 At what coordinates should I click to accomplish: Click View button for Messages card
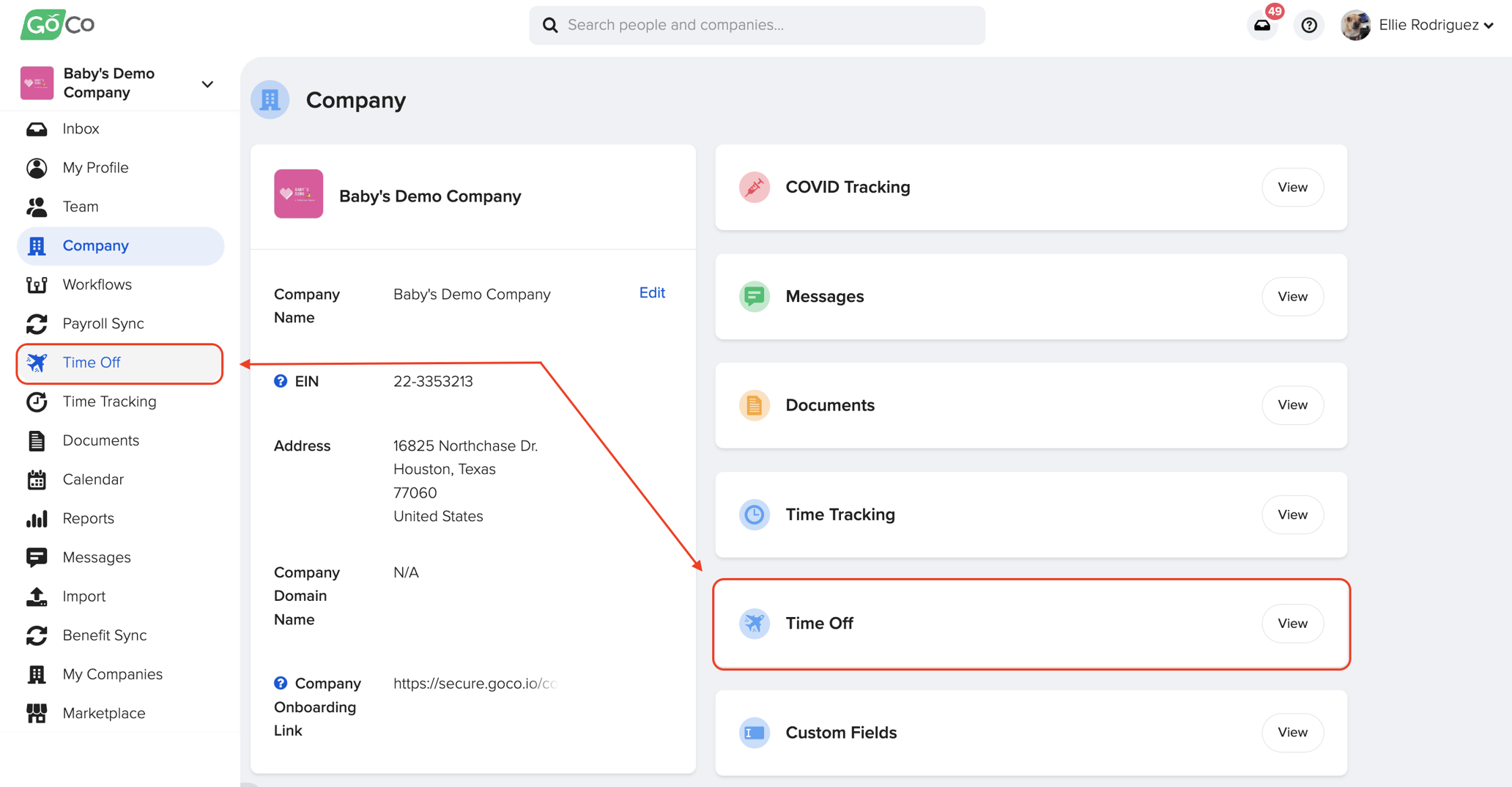tap(1292, 297)
